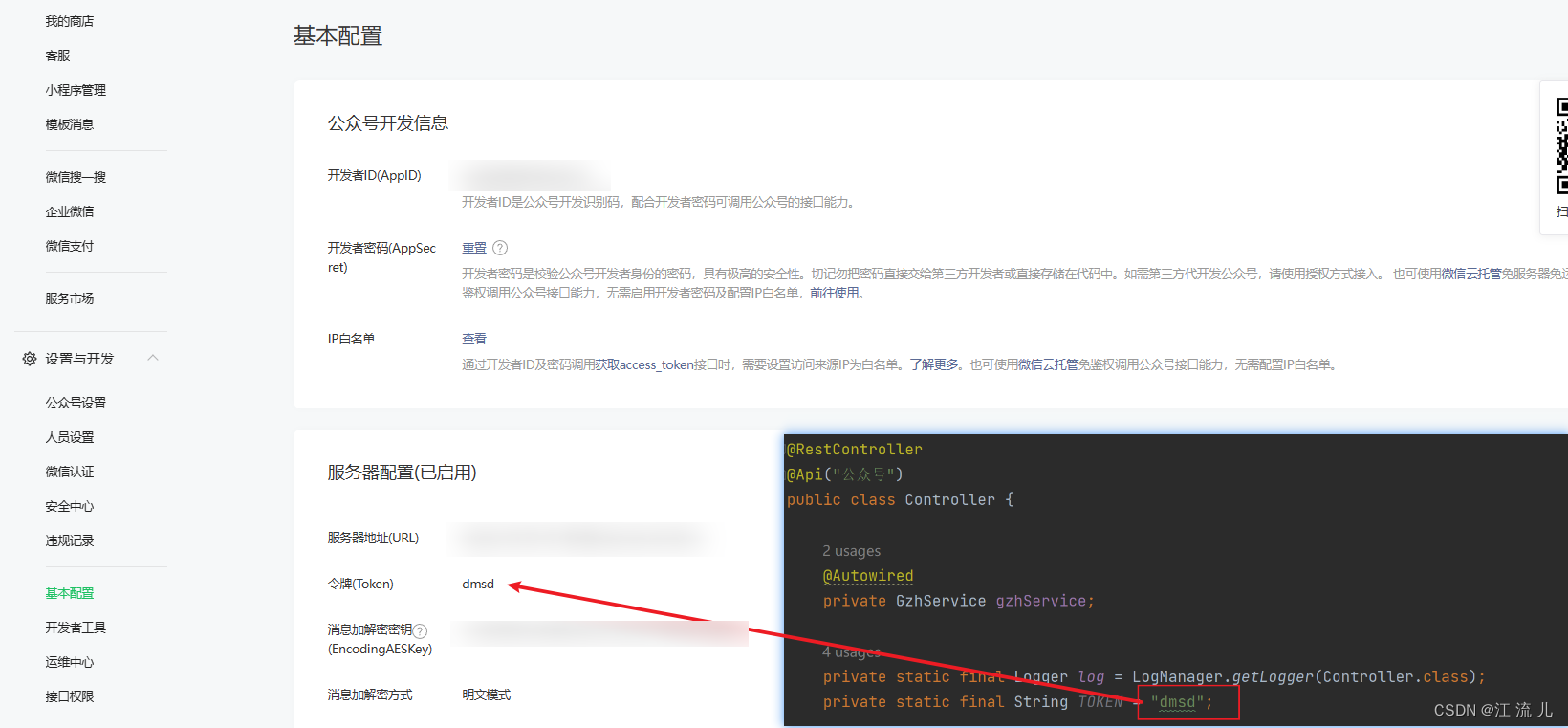Click gzhService field name in code
Image resolution: width=1568 pixels, height=728 pixels.
point(1041,601)
